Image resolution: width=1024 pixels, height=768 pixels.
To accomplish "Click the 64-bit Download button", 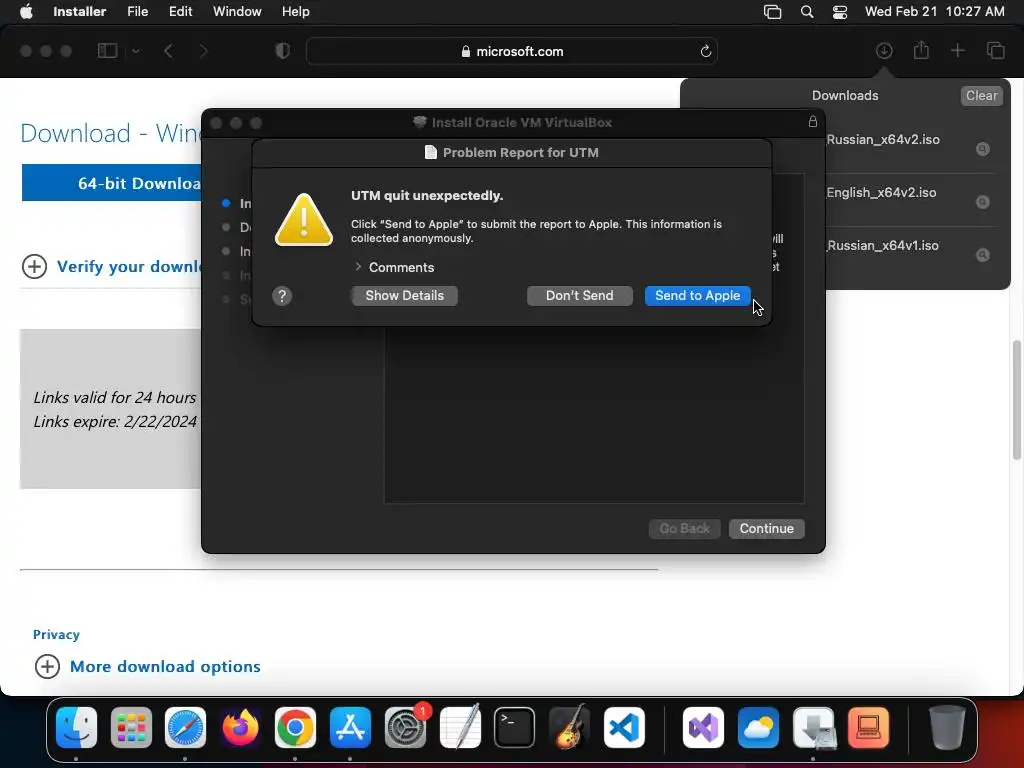I will [112, 183].
